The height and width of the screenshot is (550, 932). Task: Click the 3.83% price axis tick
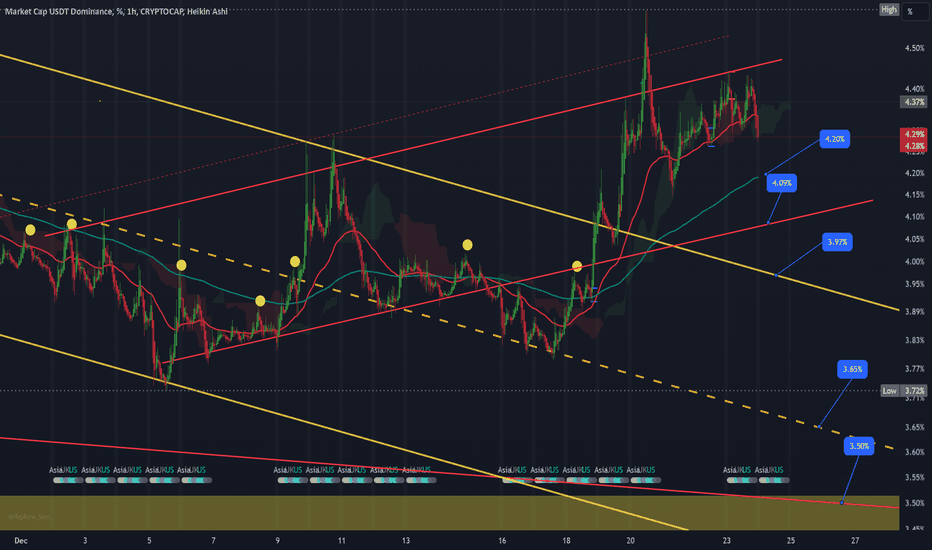914,340
